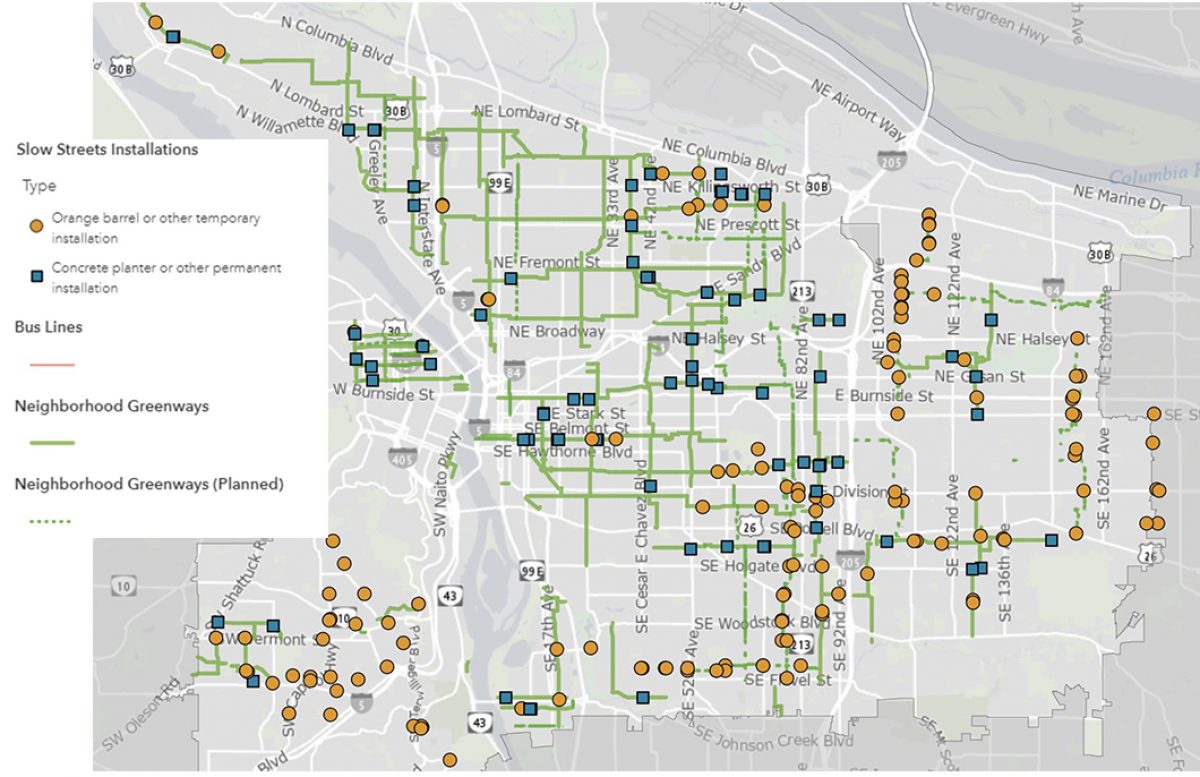
Task: Select the 99E highway shield near Naito Parkway
Action: [x=531, y=572]
